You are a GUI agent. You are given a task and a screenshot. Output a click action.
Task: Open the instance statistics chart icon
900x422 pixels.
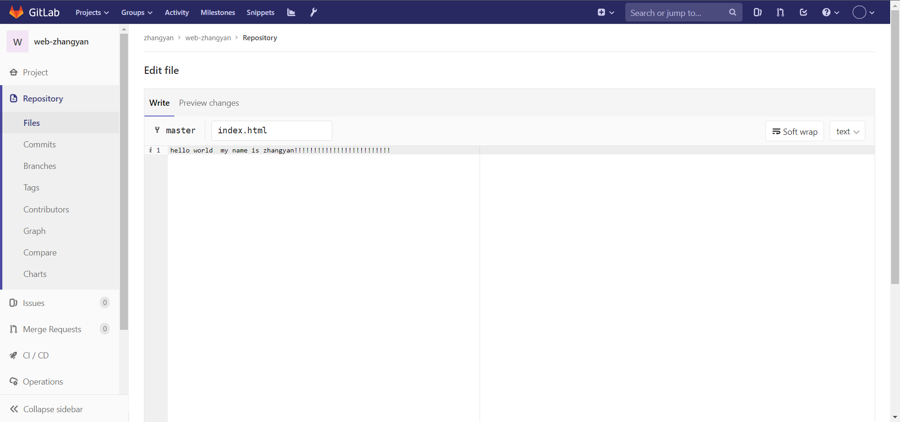[x=291, y=13]
